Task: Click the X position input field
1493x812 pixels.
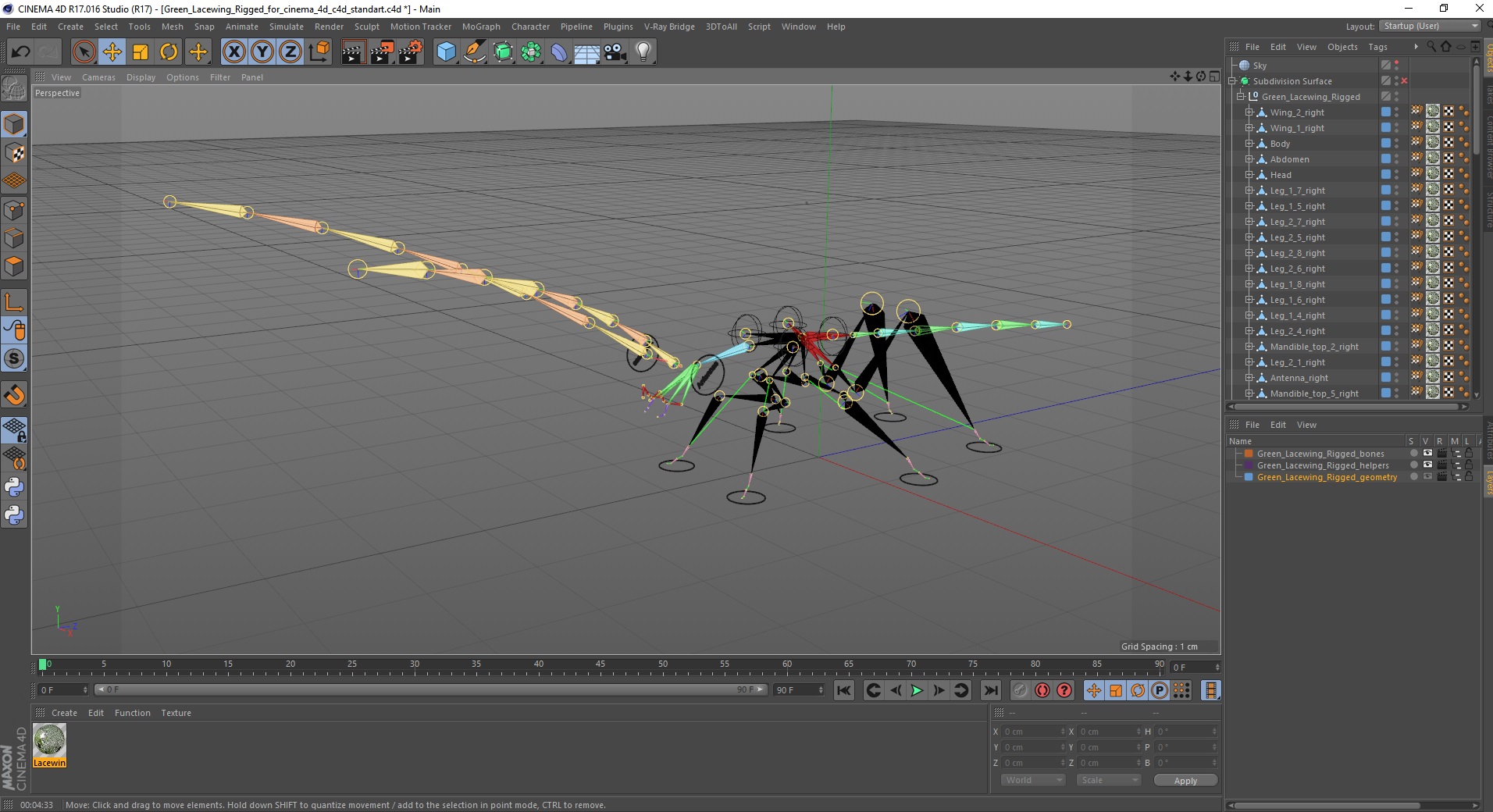Action: 1034,732
